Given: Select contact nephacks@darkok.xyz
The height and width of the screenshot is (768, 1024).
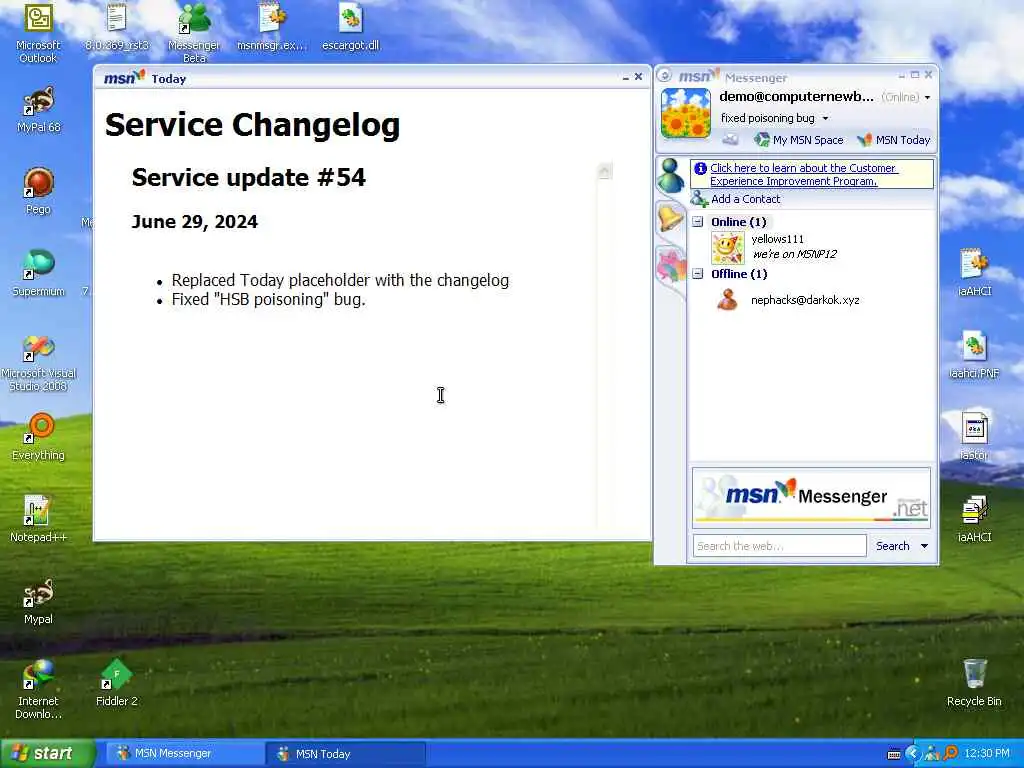Looking at the screenshot, I should click(x=805, y=300).
